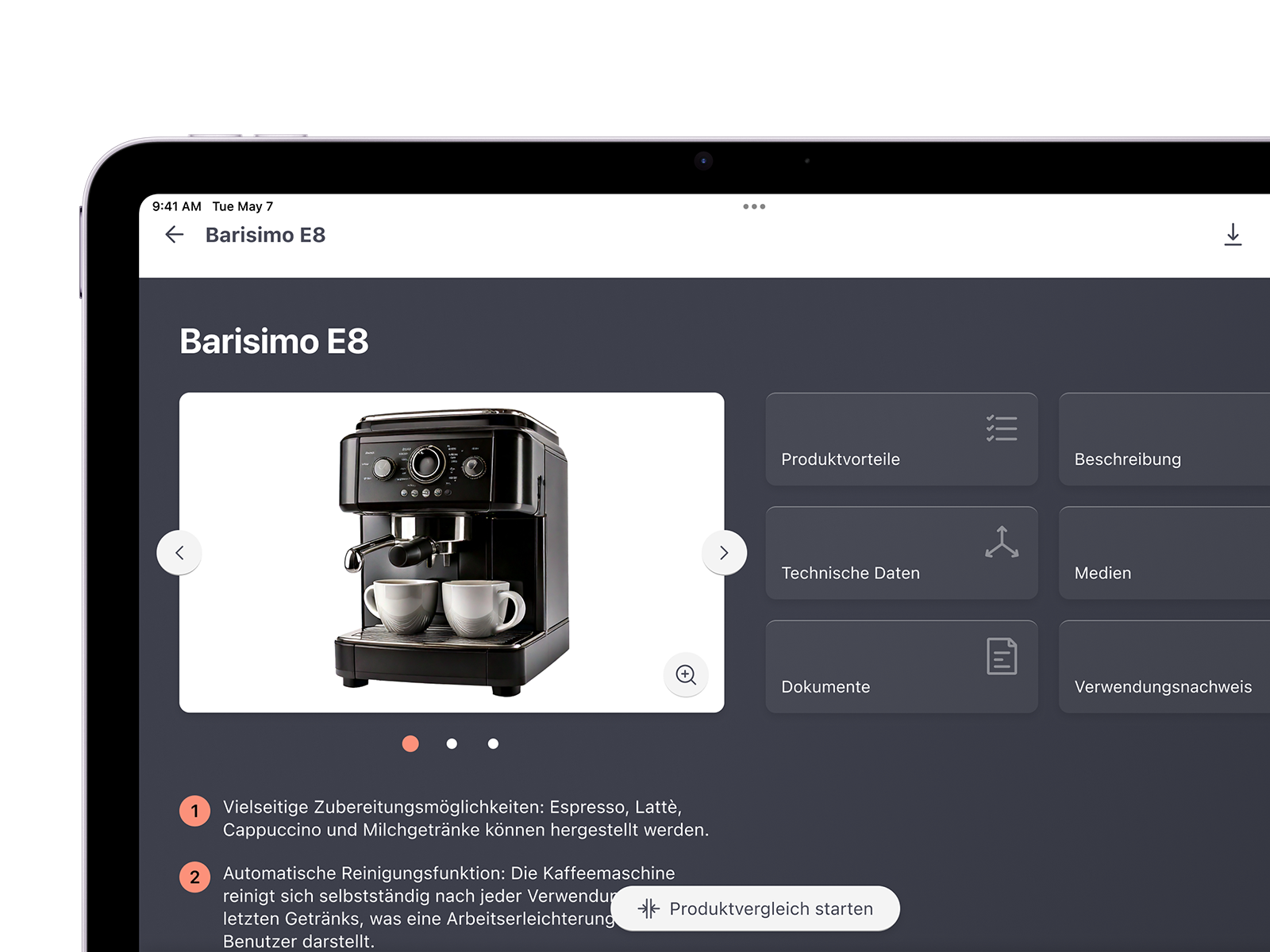
Task: Open the Verwendungsnachweis tile
Action: [1164, 667]
